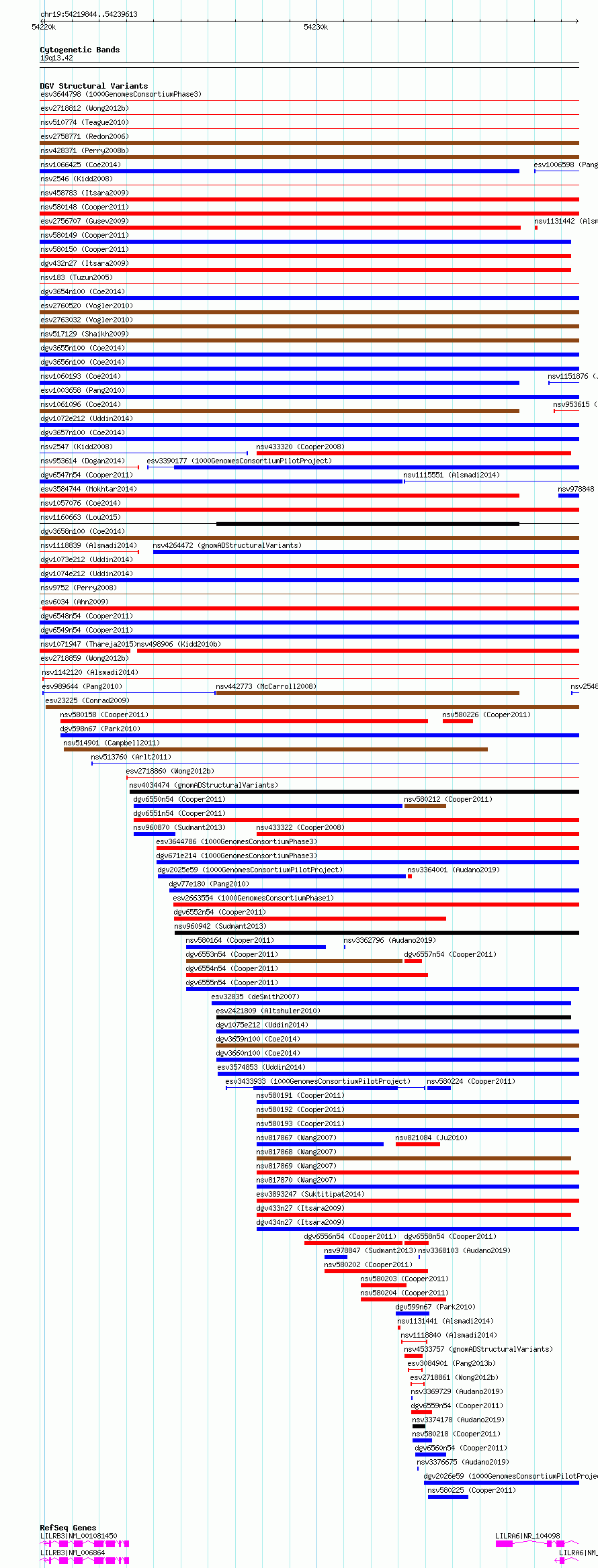The height and width of the screenshot is (1568, 598).
Task: Select the LILRB3|NM_006864 gene label
Action: (x=73, y=1553)
